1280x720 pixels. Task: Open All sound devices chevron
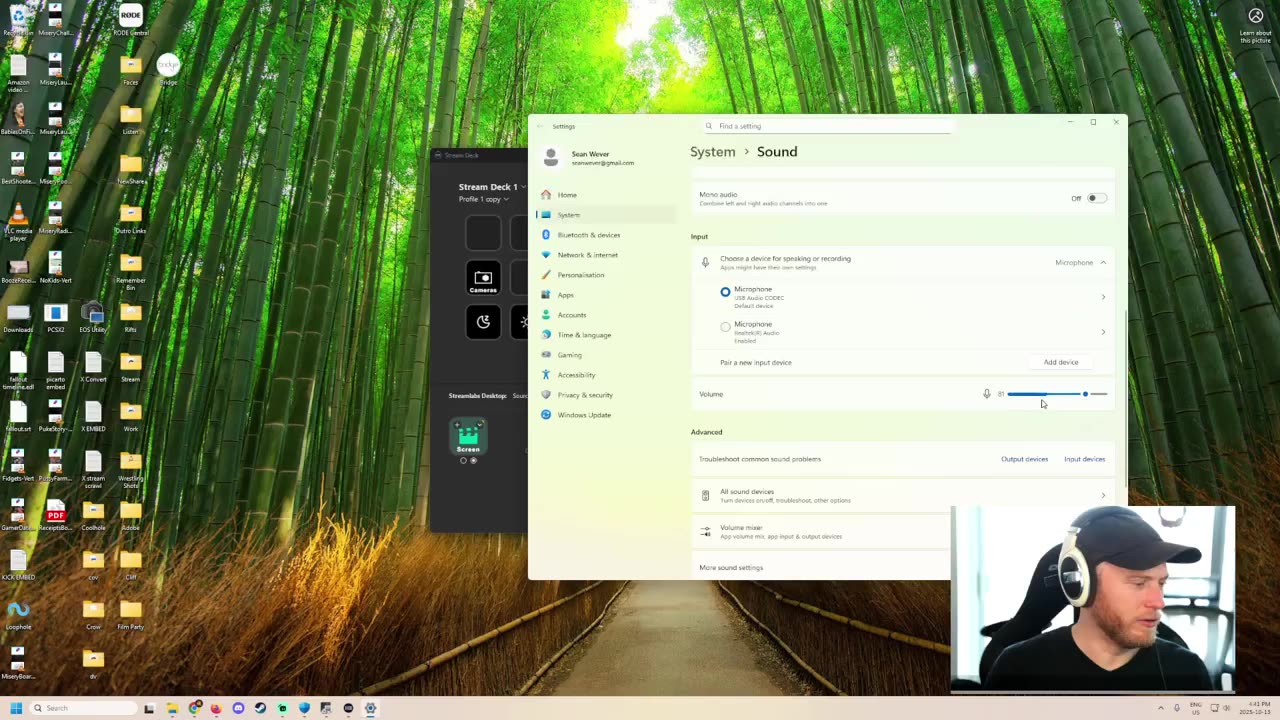1103,495
